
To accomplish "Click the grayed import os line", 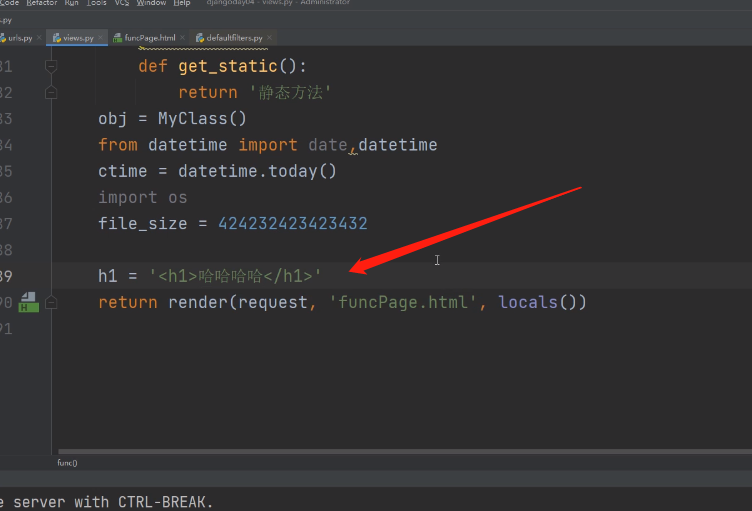I will point(142,198).
